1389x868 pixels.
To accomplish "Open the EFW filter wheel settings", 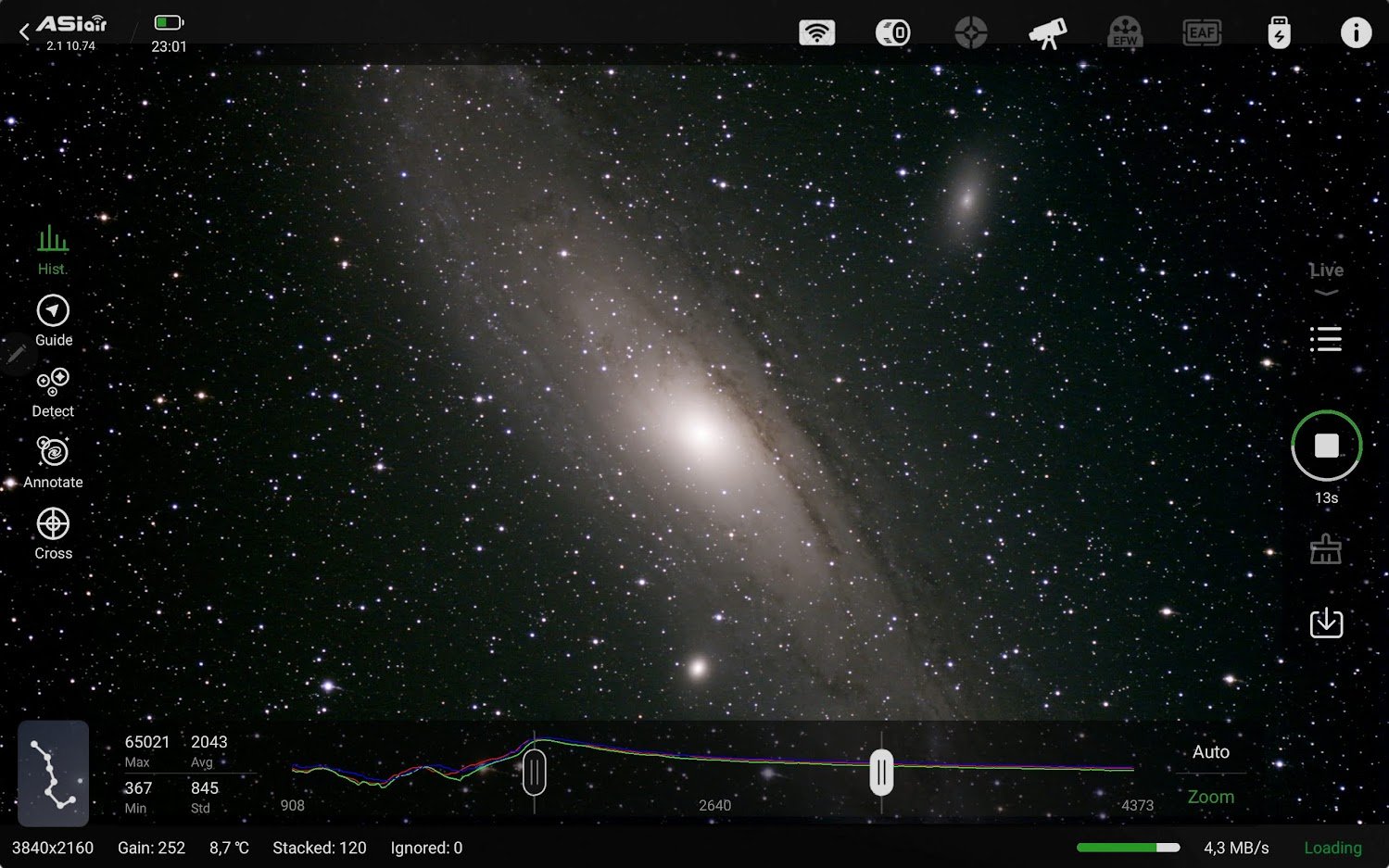I will point(1124,31).
